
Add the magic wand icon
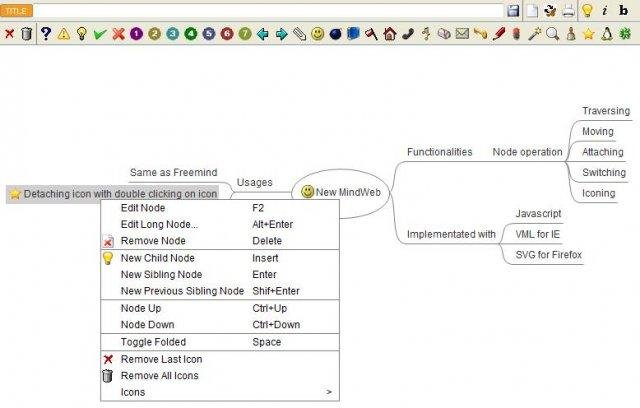(x=534, y=33)
